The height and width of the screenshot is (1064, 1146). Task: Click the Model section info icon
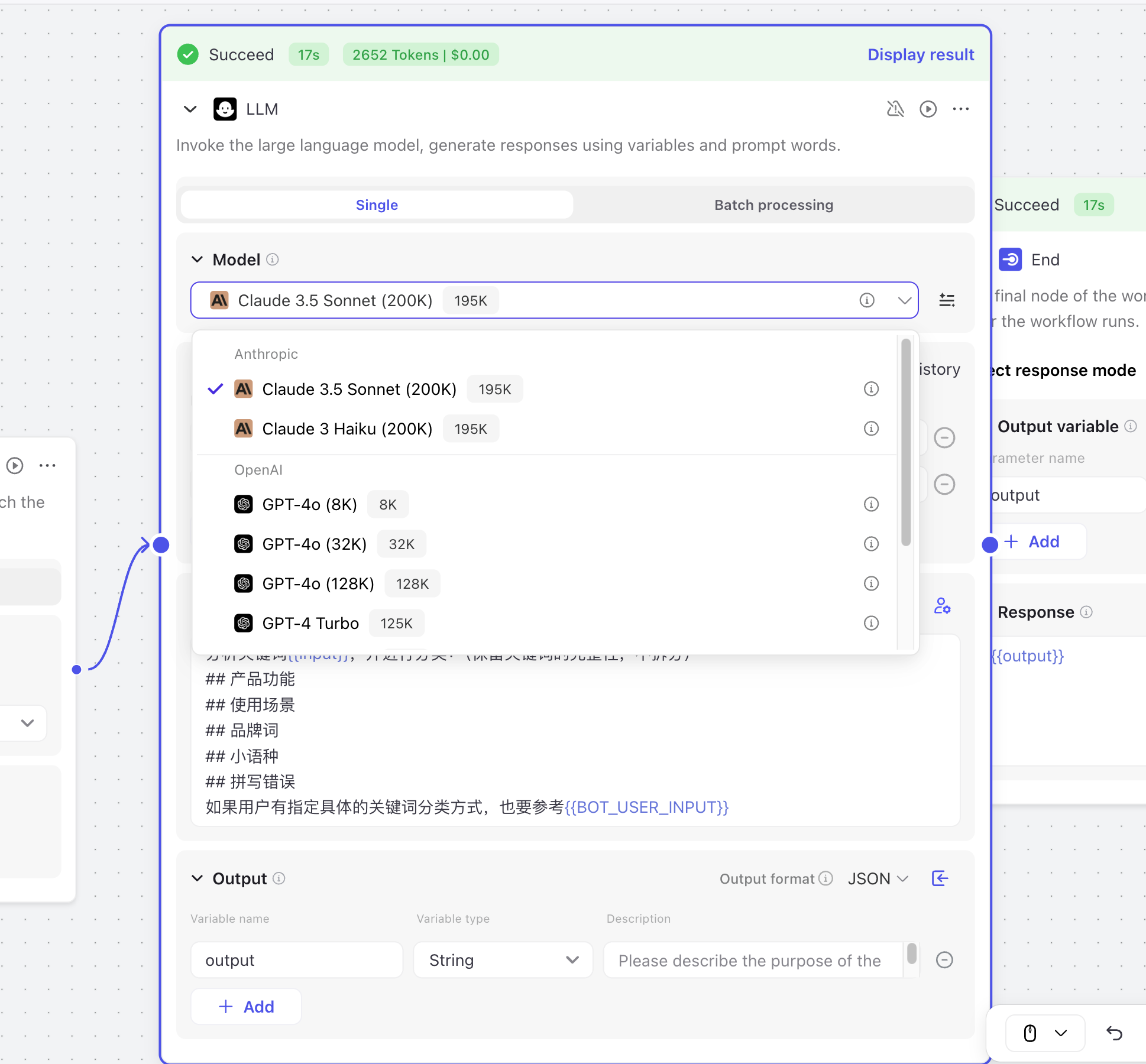tap(272, 259)
